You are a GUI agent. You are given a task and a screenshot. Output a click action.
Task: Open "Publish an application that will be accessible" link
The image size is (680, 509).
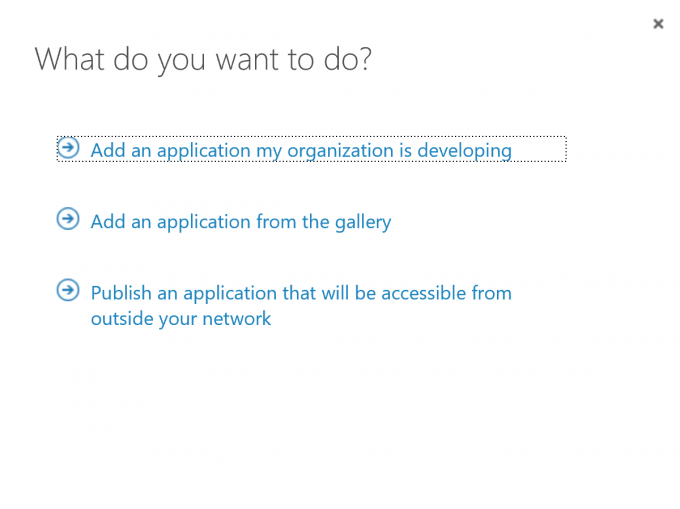point(300,293)
